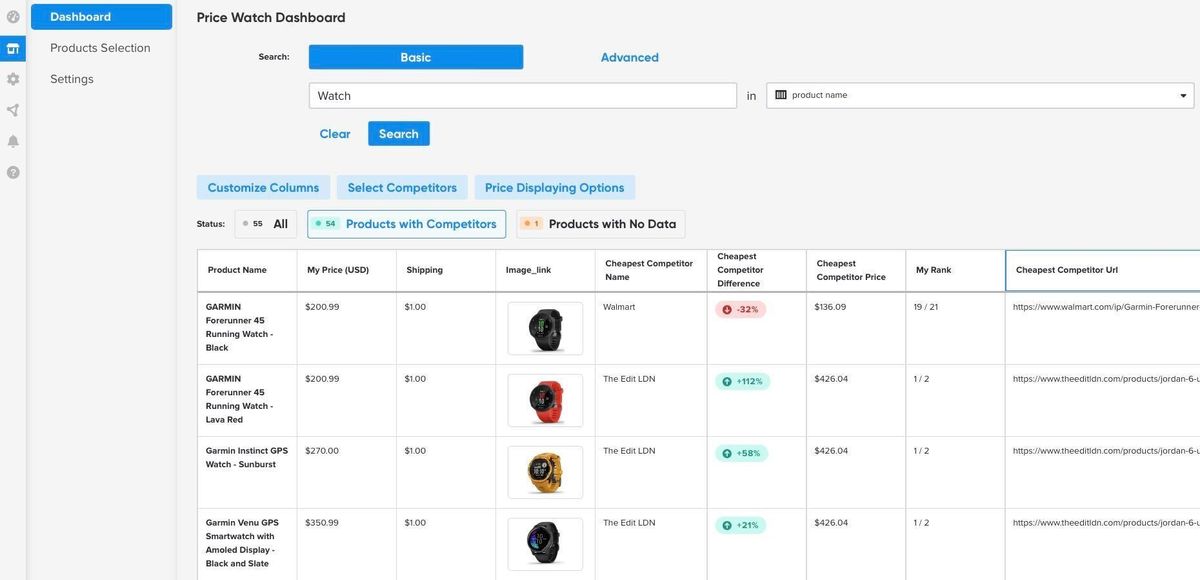Click the Search button
The height and width of the screenshot is (580, 1200).
pos(399,134)
